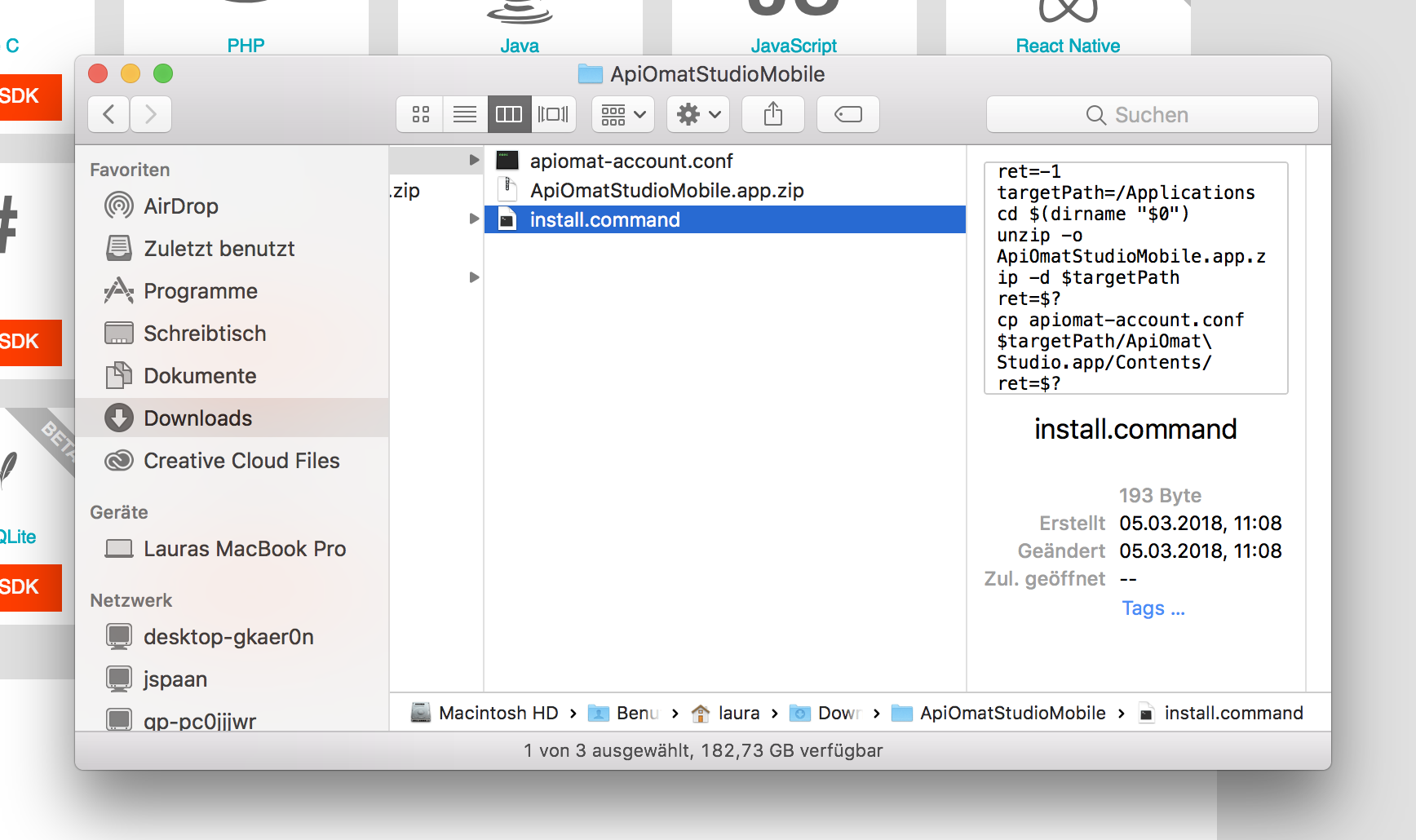1416x840 pixels.
Task: Close the Finder window
Action: pyautogui.click(x=98, y=73)
